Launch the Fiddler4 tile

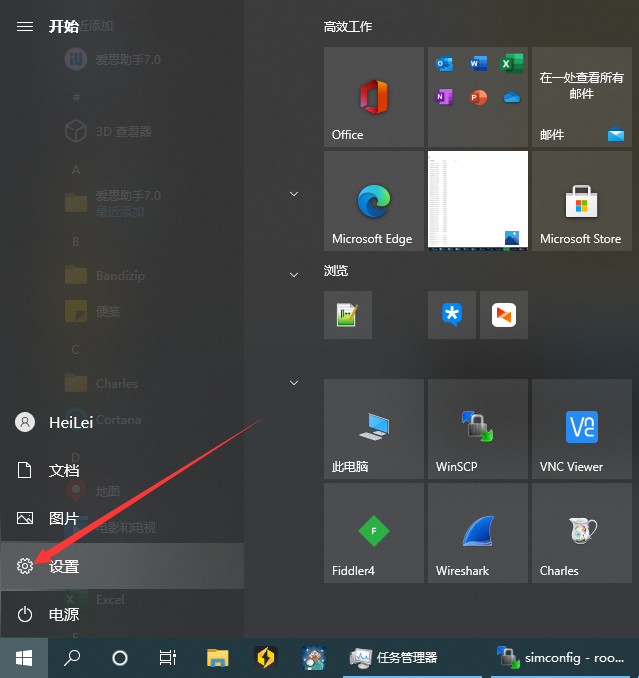coord(374,533)
